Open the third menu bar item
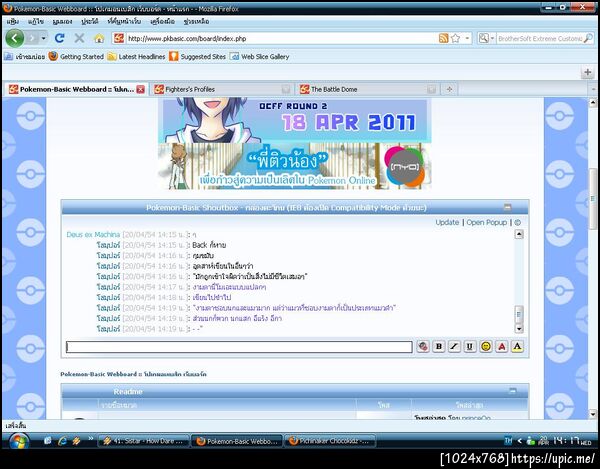This screenshot has height=469, width=600. point(62,21)
